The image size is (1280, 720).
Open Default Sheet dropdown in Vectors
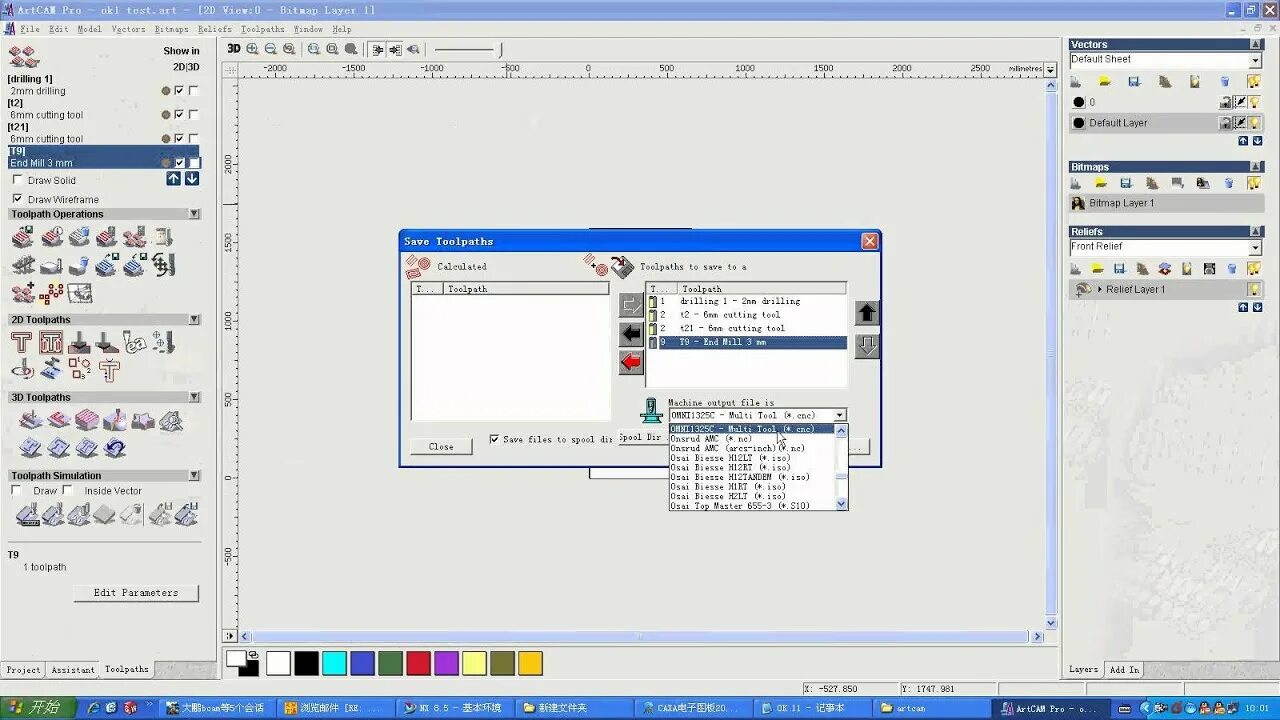tap(1255, 60)
